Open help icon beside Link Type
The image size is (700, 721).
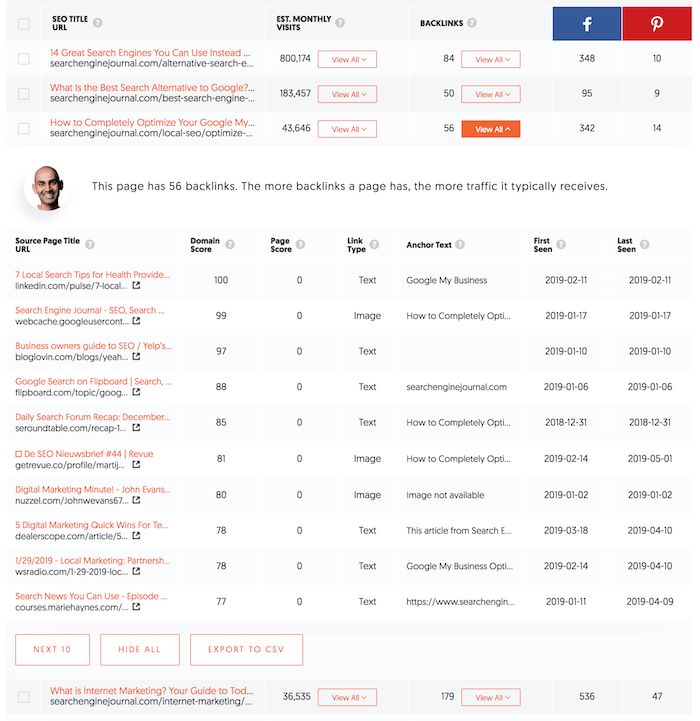374,245
